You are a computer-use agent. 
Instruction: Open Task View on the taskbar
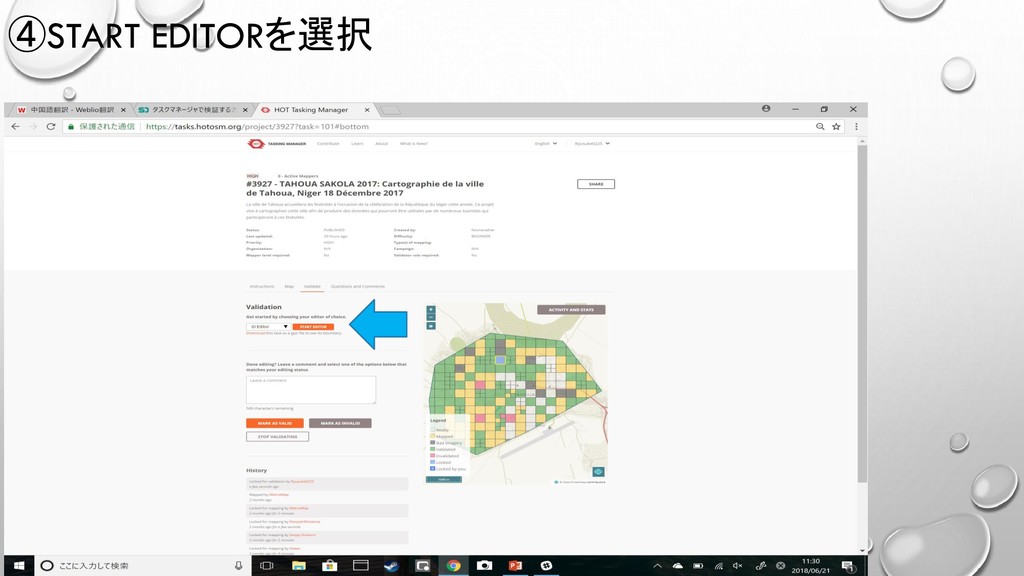click(266, 566)
